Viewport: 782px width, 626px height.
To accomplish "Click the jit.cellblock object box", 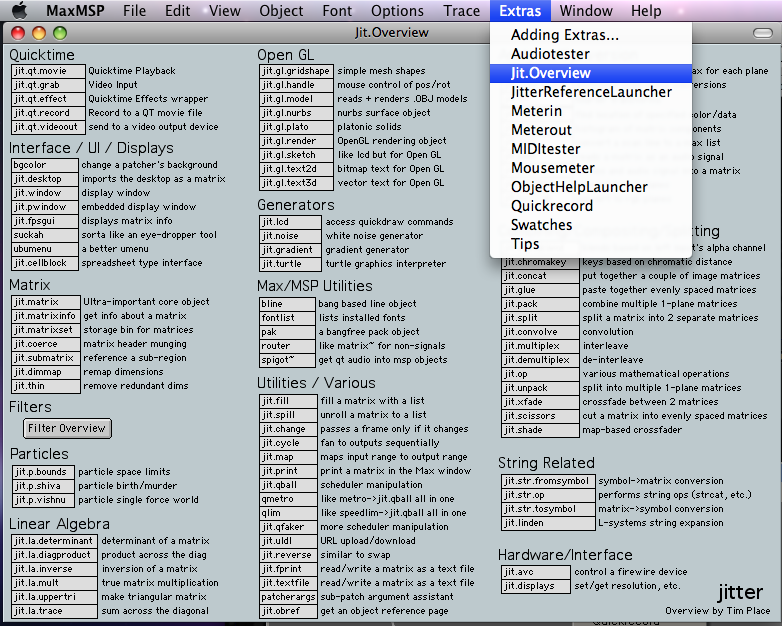I will (44, 263).
